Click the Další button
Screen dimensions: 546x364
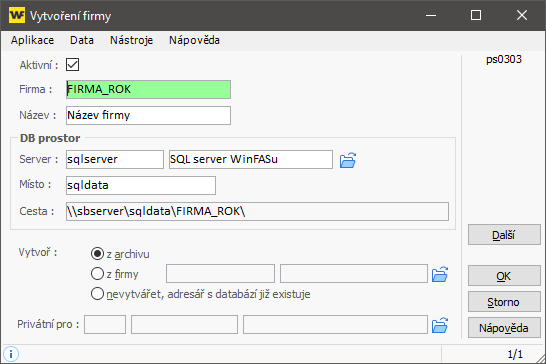click(x=504, y=235)
